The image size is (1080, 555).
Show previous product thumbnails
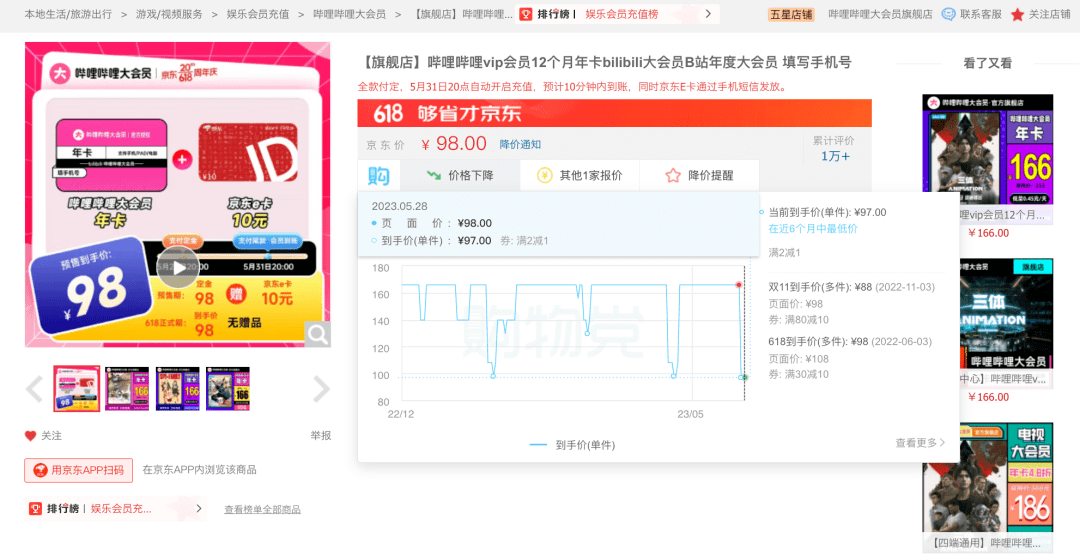[x=34, y=389]
